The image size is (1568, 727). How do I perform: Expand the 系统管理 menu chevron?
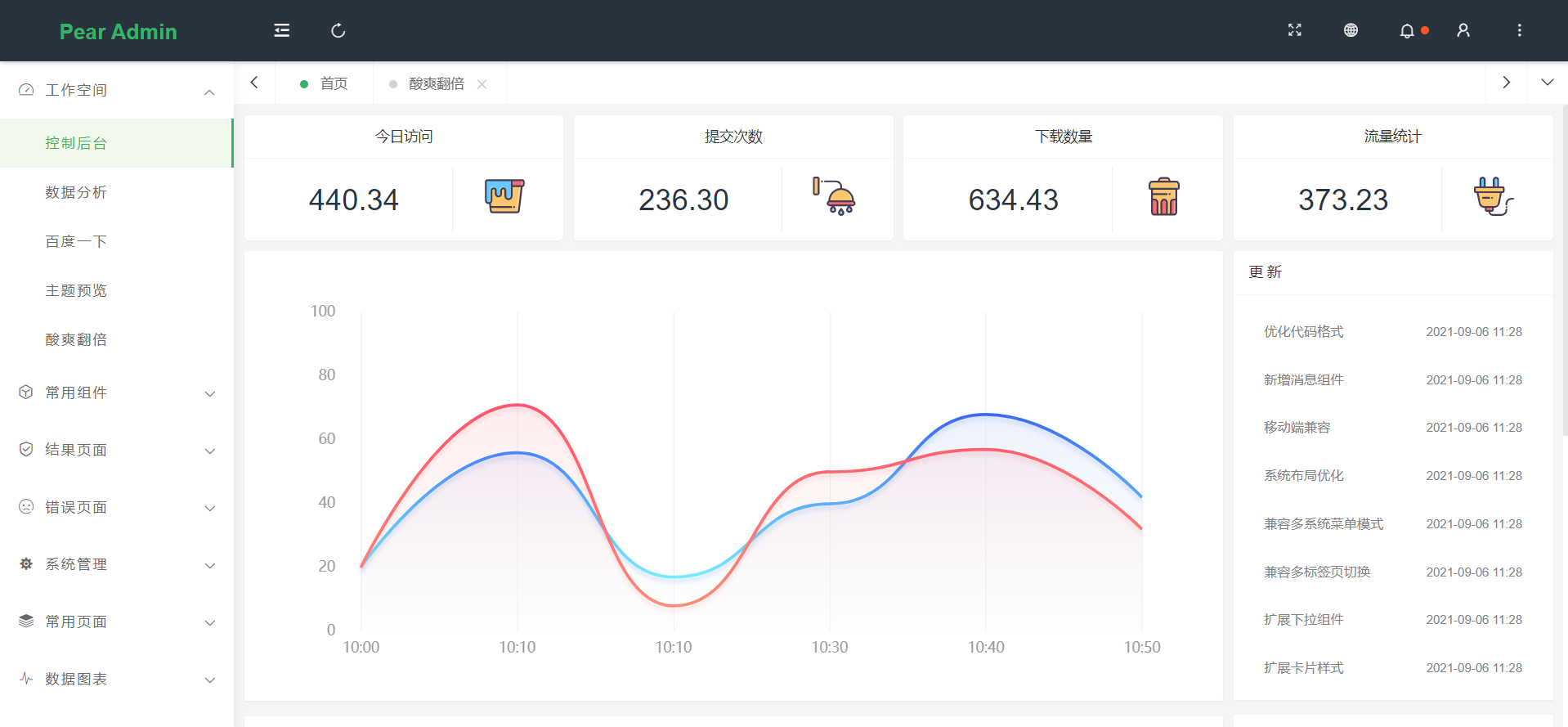click(210, 566)
